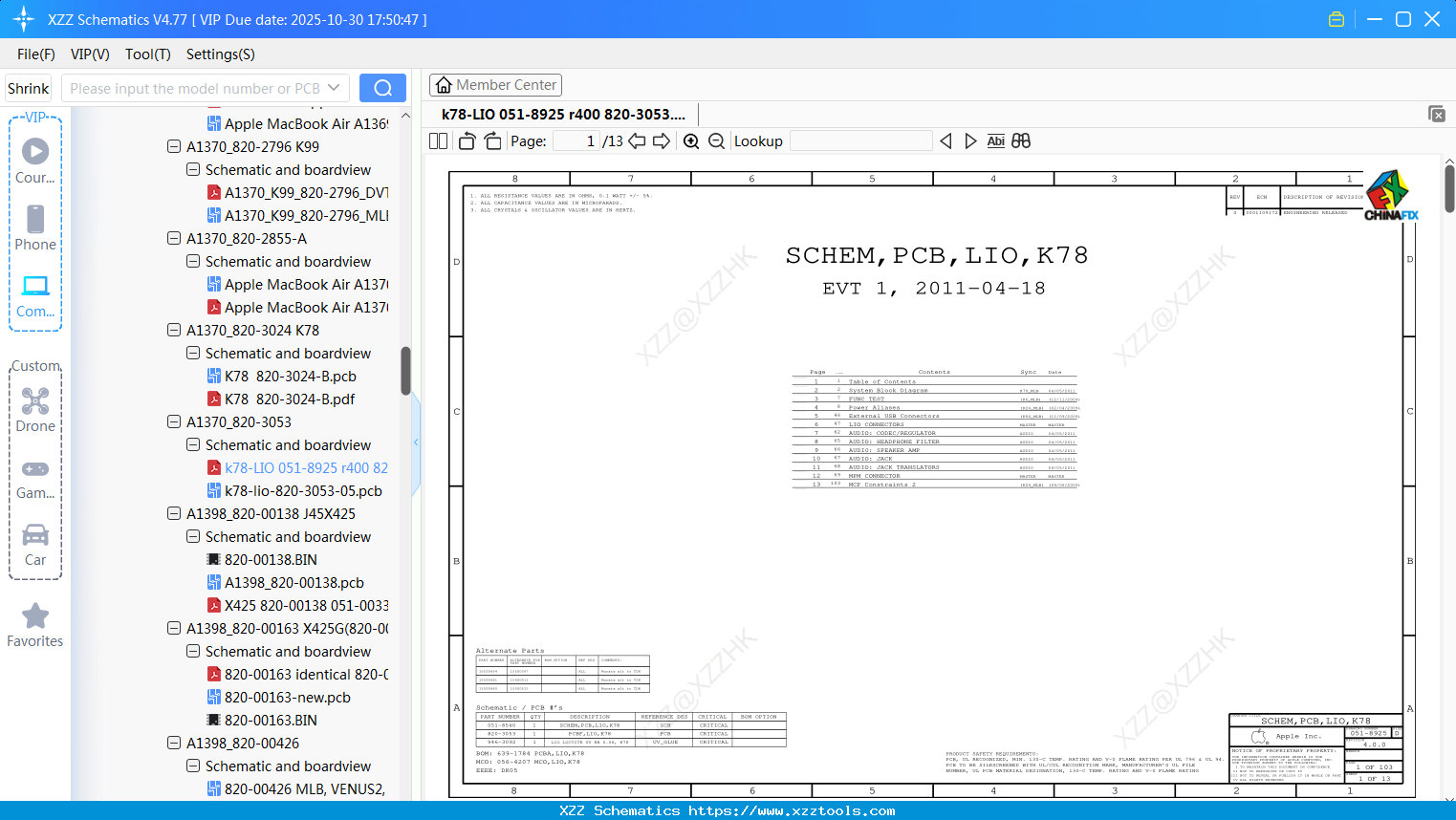Toggle the Abi text match option
The image size is (1456, 820).
tap(996, 141)
